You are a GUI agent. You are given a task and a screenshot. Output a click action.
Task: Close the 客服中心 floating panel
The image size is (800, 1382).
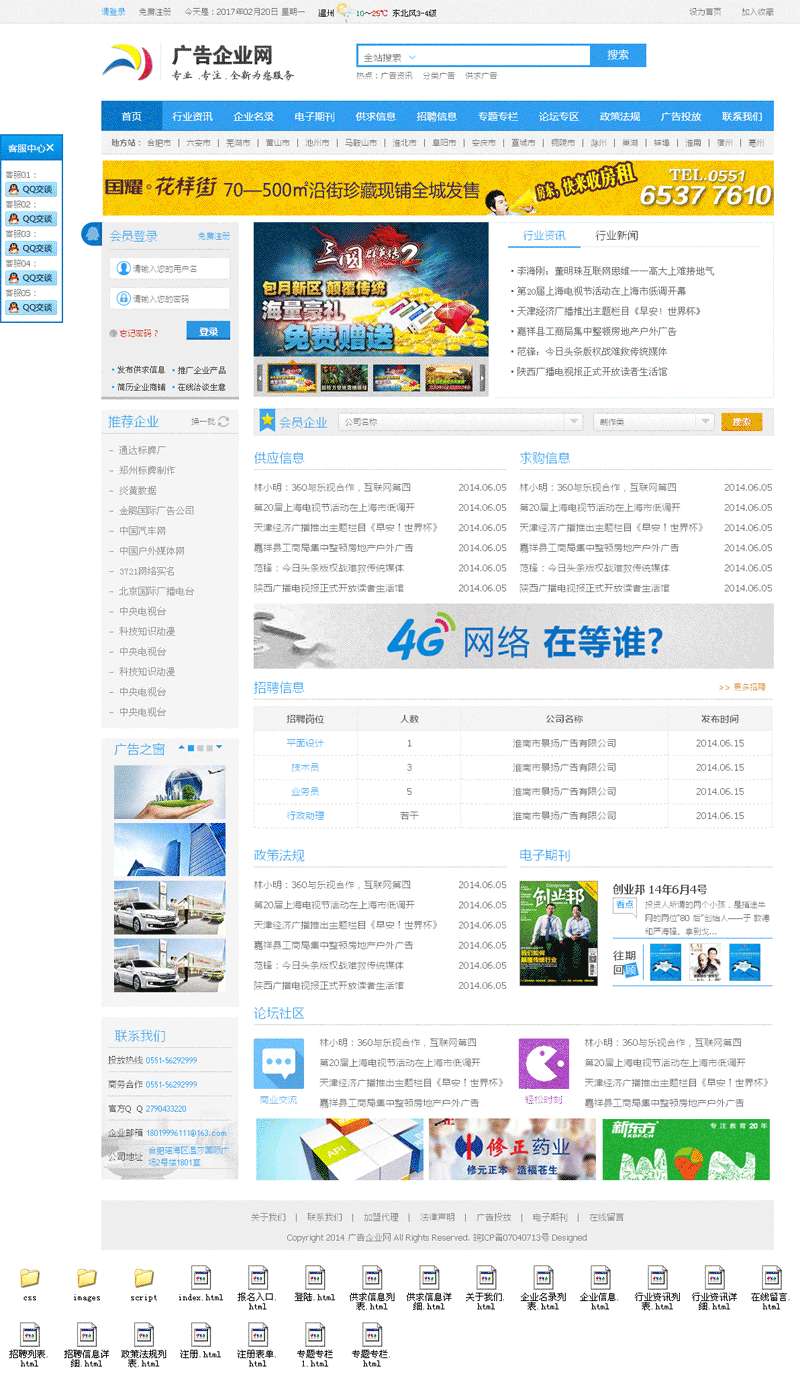50,148
